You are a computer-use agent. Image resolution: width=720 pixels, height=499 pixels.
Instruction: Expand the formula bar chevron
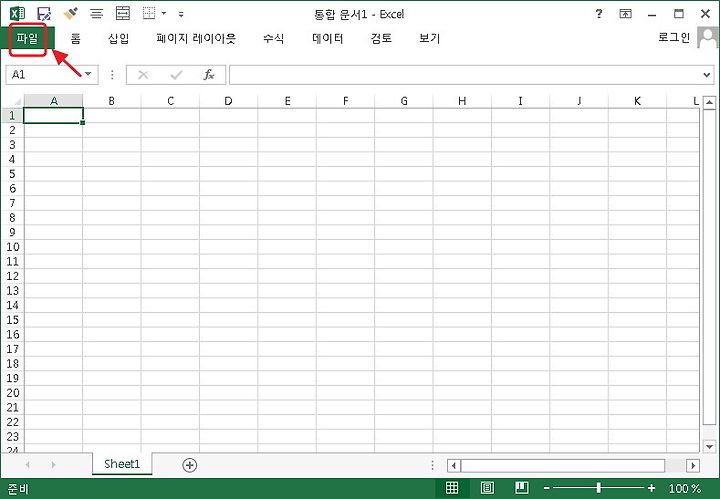707,75
